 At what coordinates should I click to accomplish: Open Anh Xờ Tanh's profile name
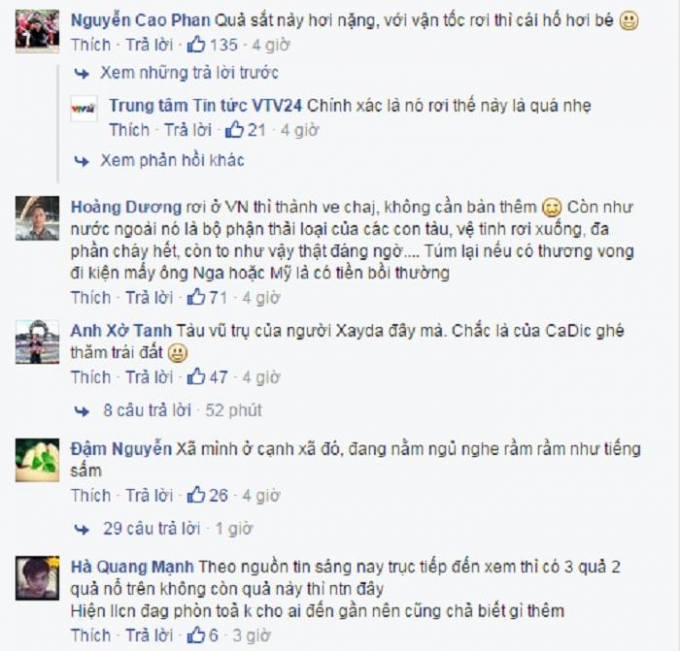[x=121, y=330]
